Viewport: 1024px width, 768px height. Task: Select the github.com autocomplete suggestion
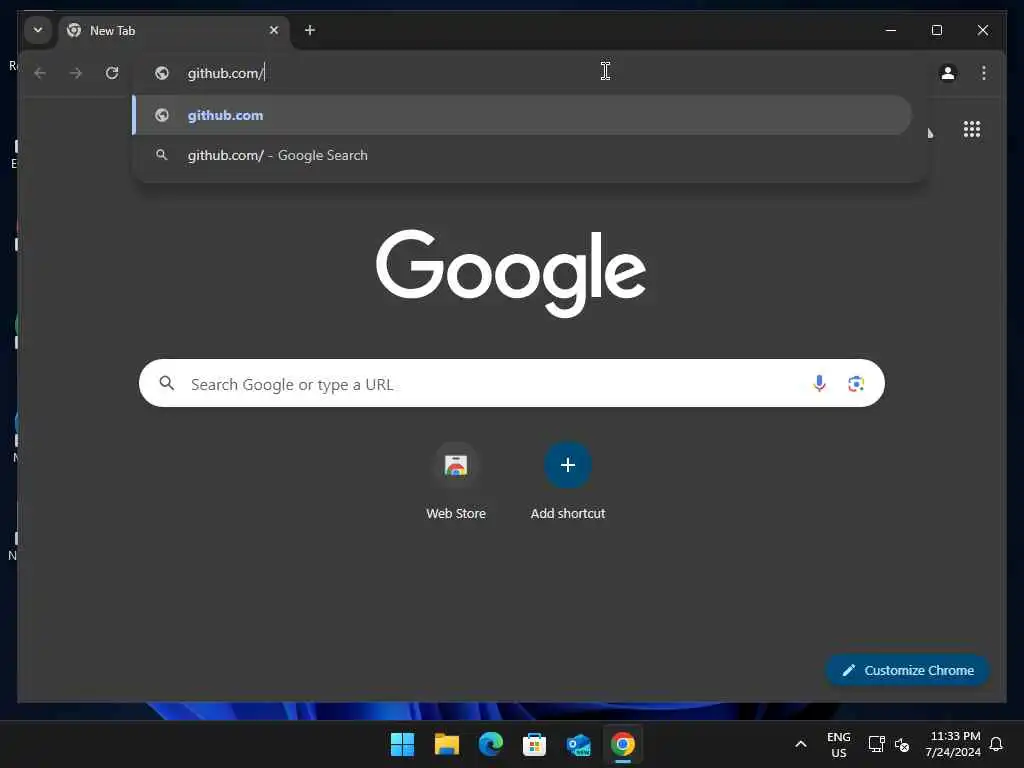pyautogui.click(x=522, y=115)
